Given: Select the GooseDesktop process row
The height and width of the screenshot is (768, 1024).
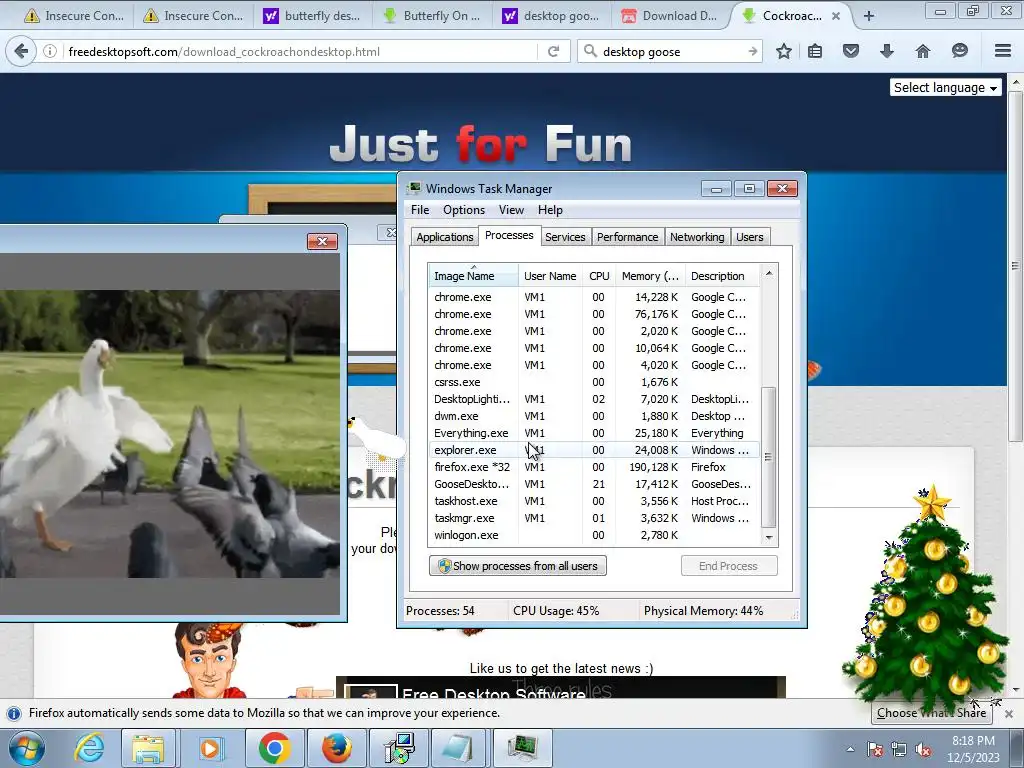Looking at the screenshot, I should [594, 484].
